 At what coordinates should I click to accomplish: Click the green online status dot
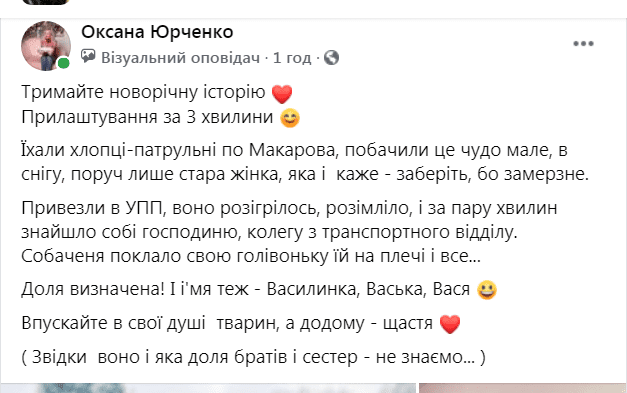[x=64, y=63]
